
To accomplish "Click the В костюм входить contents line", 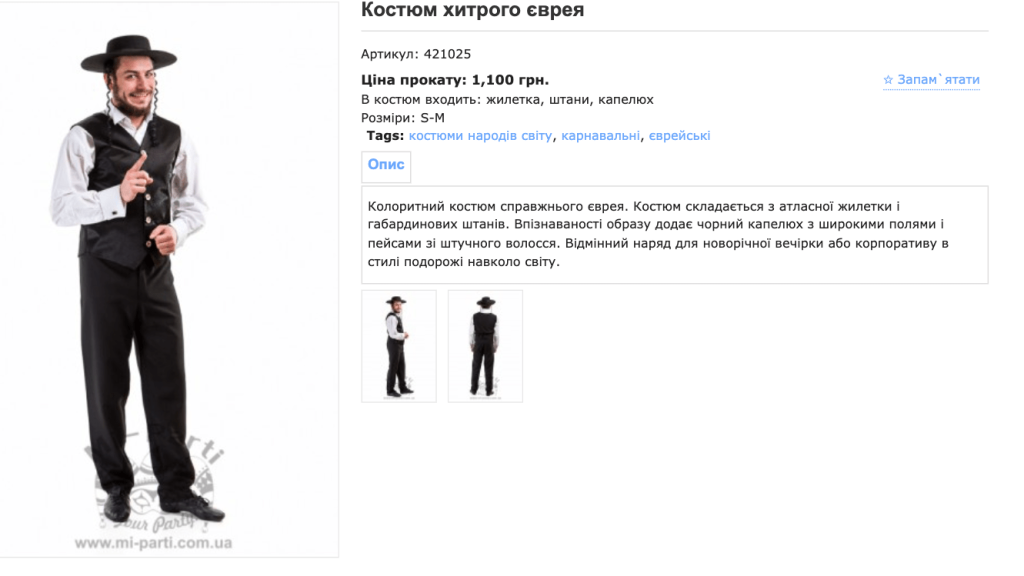I will [x=507, y=100].
